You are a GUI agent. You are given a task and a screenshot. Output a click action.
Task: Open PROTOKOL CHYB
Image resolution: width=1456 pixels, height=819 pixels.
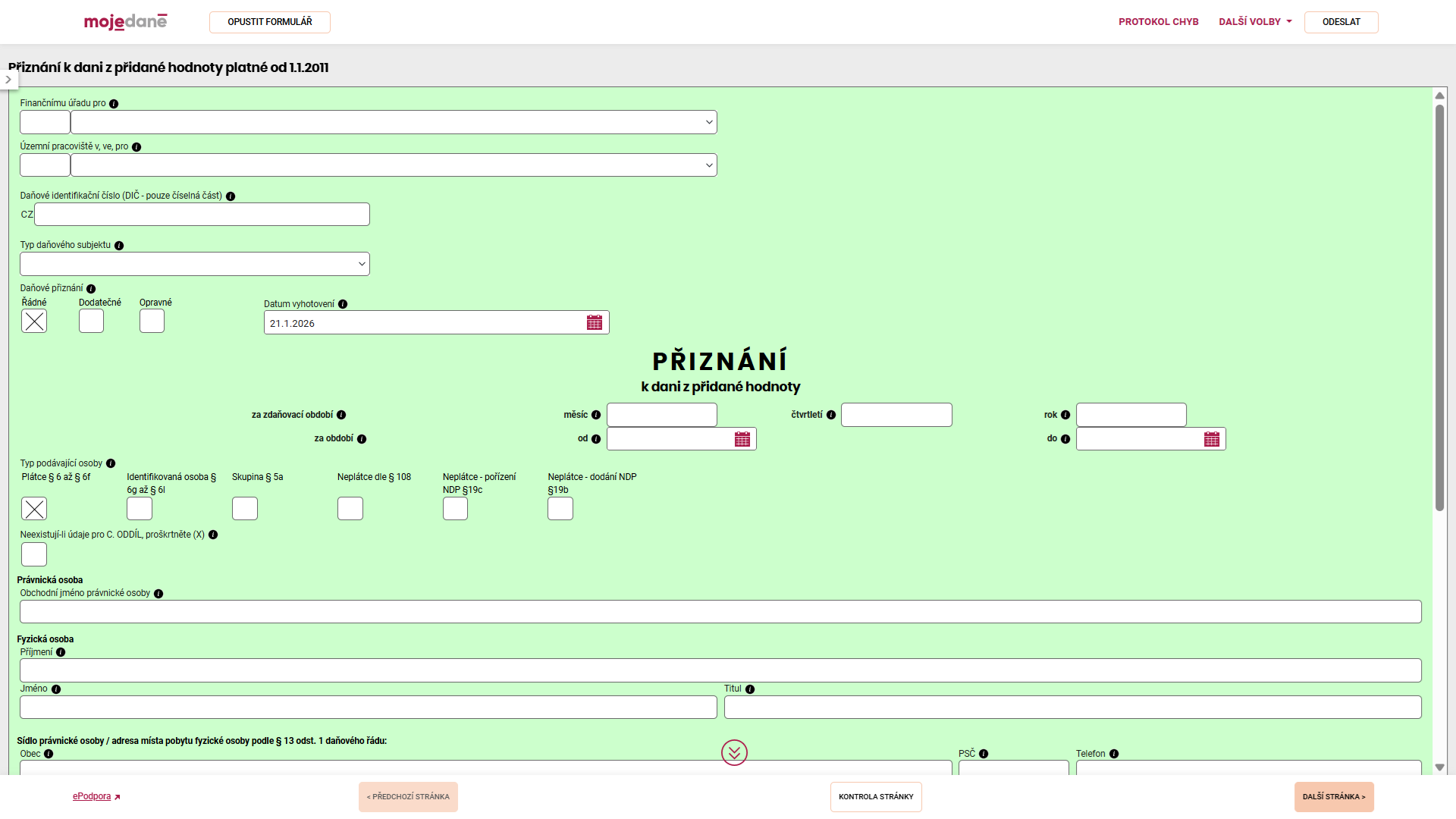coord(1158,22)
